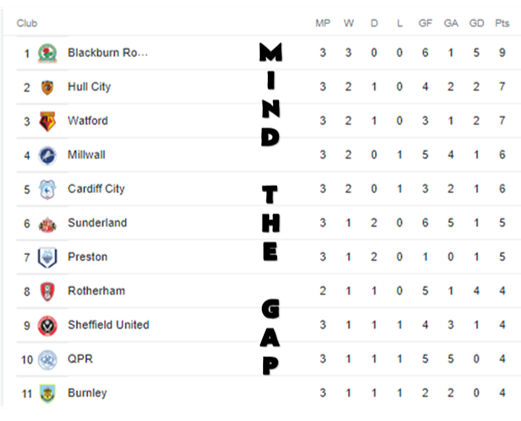
Task: Click the MP column header
Action: [x=323, y=23]
